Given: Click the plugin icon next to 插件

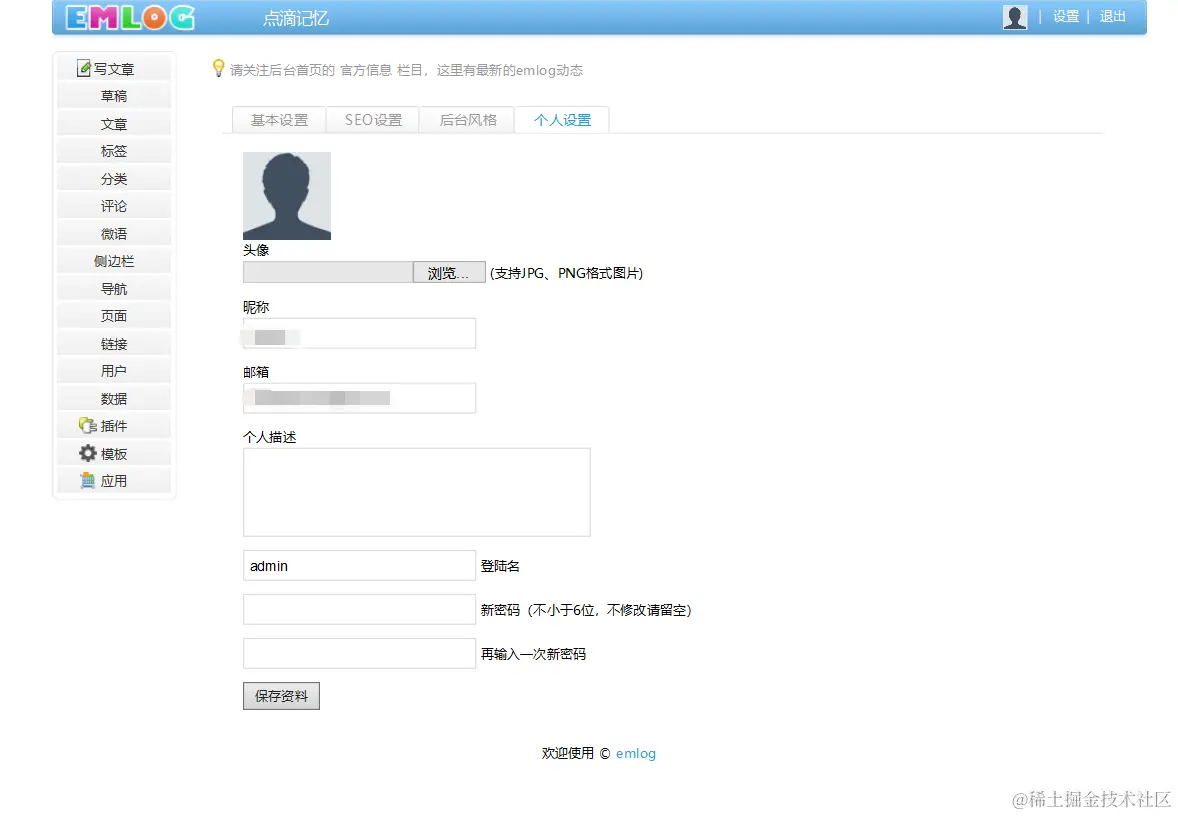Looking at the screenshot, I should coord(86,425).
